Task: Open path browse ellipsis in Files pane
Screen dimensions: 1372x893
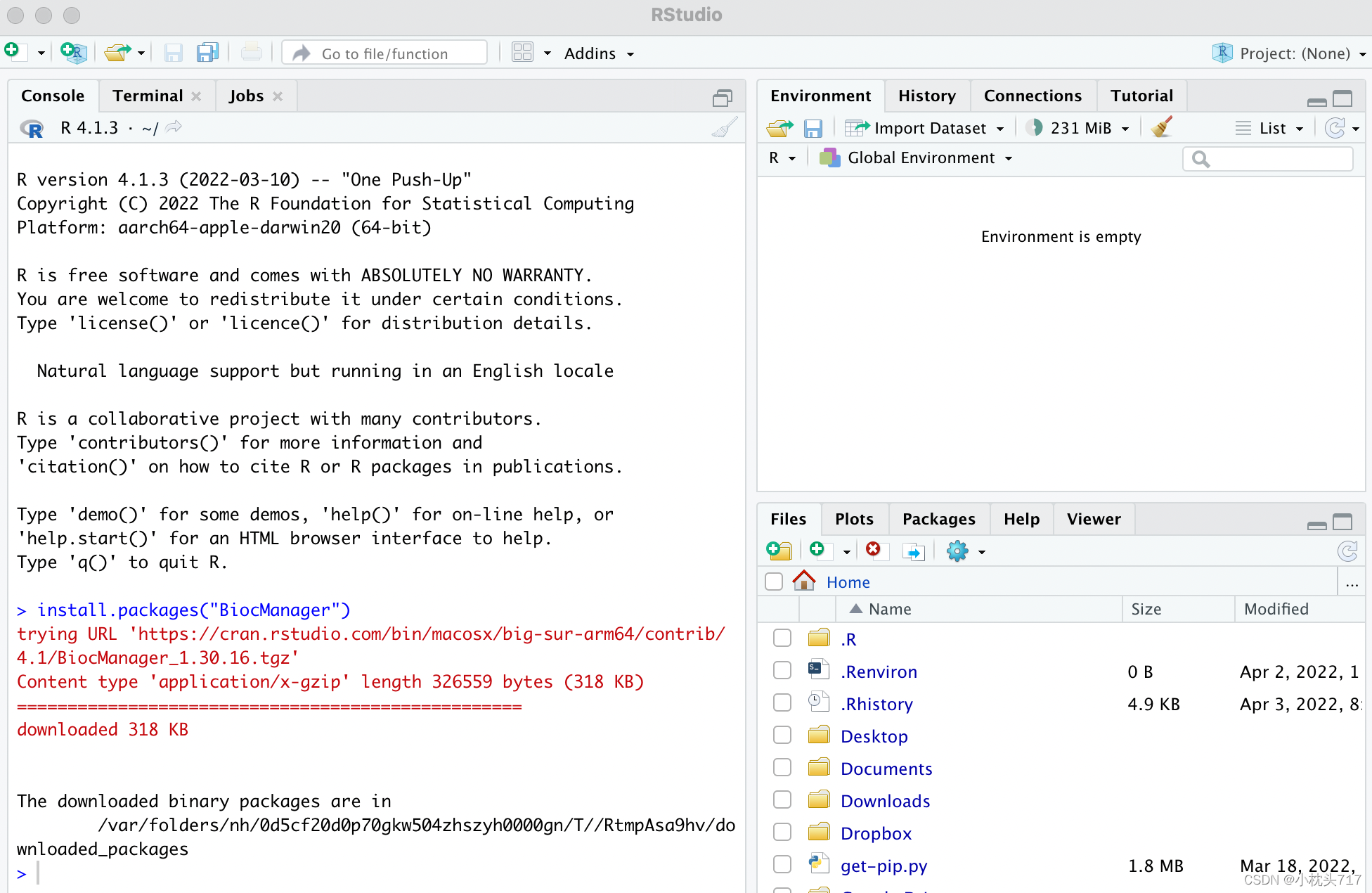Action: pos(1352,582)
